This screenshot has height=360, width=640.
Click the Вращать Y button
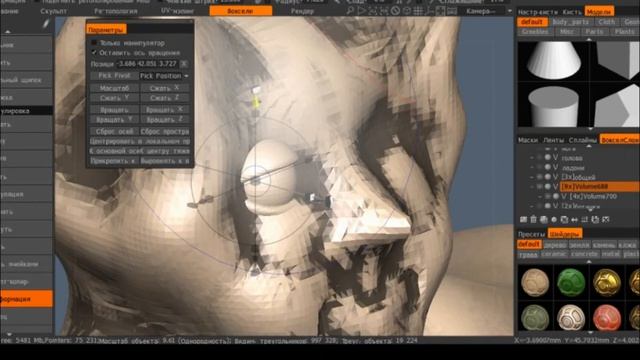pos(114,120)
